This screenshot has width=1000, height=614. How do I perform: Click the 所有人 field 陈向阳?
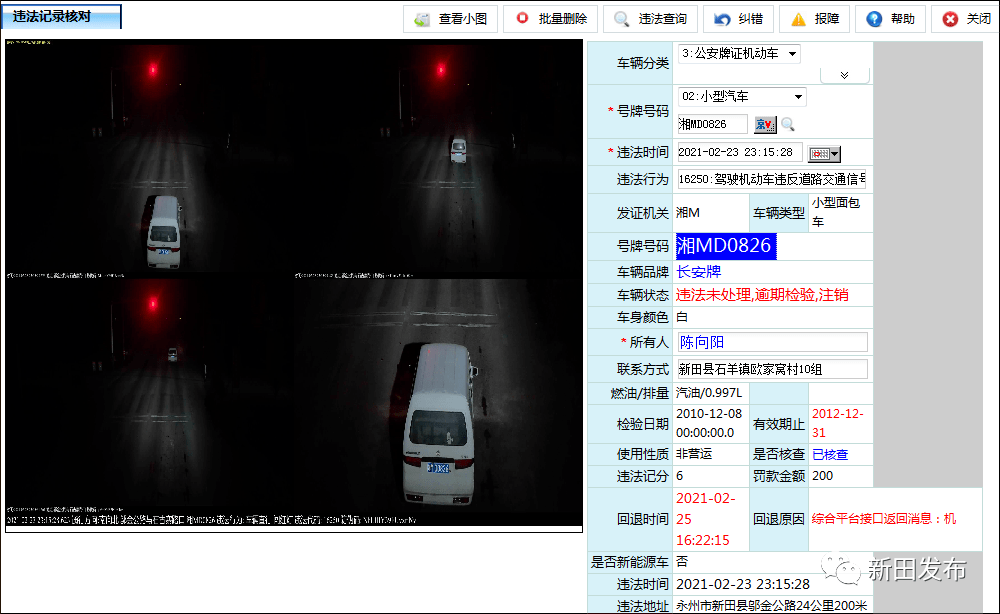tap(772, 342)
